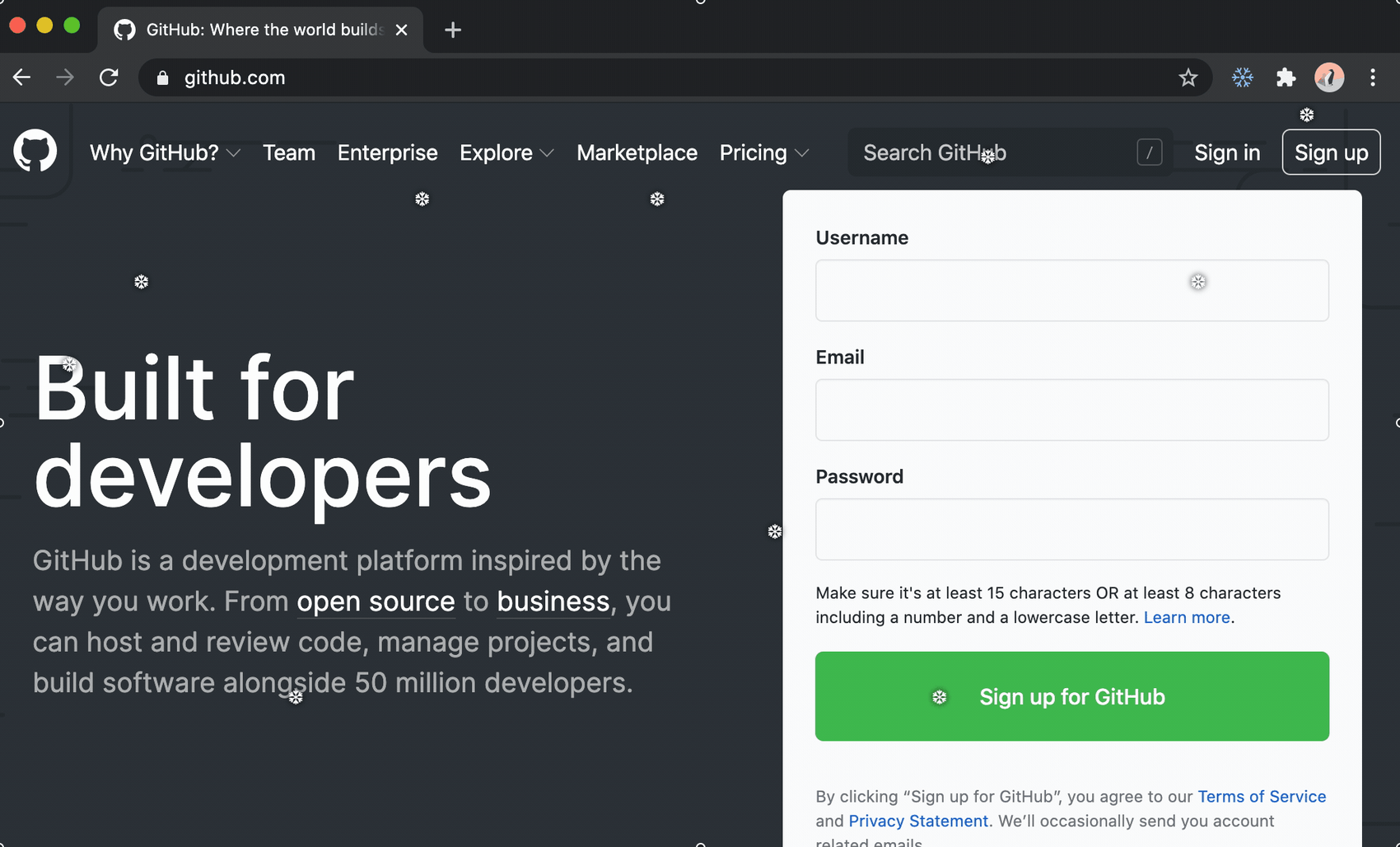Open the Marketplace menu item
The height and width of the screenshot is (847, 1400).
tap(637, 152)
